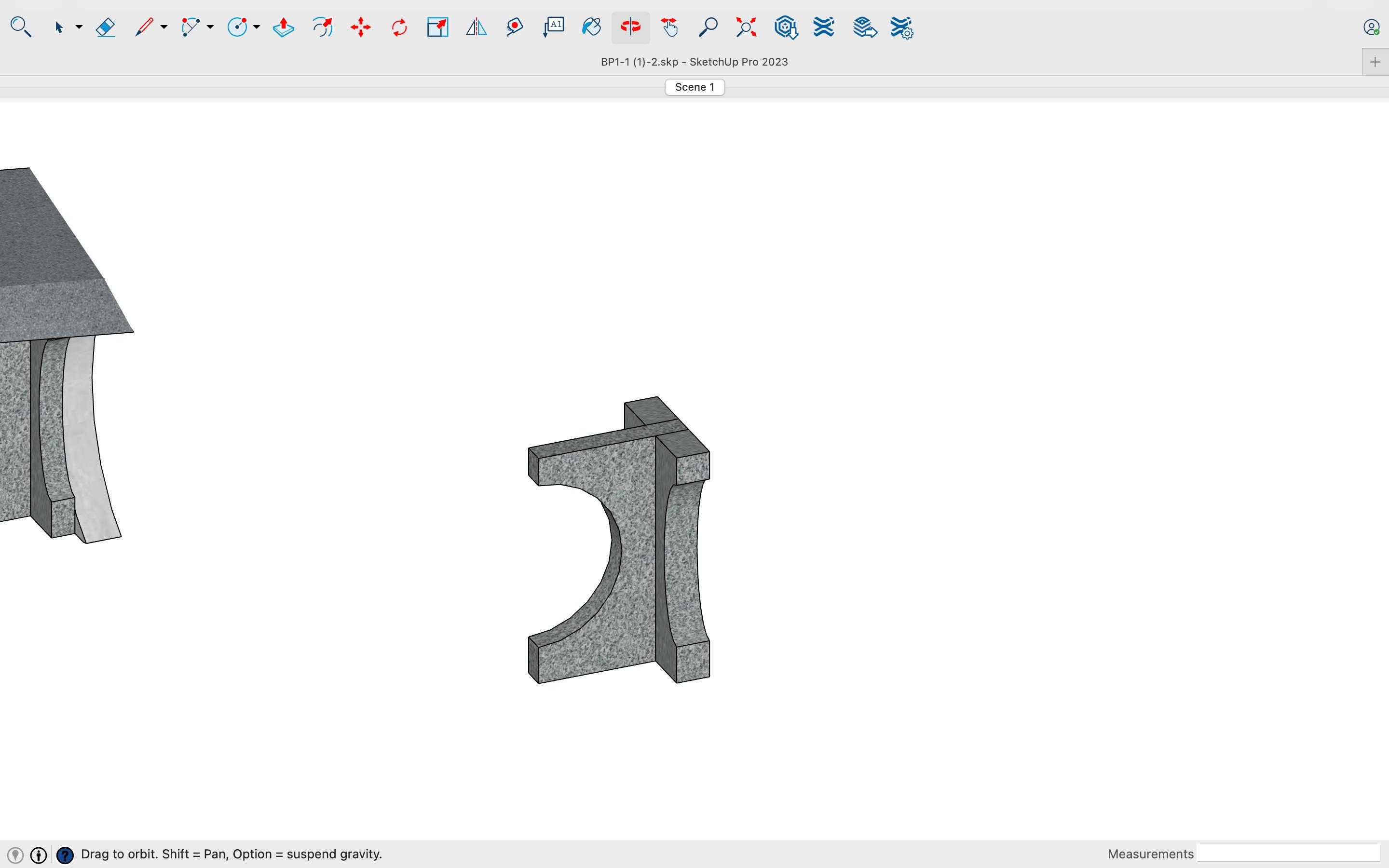Click the plus button to add tray
Screen dimensions: 1389x868
pos(1375,62)
